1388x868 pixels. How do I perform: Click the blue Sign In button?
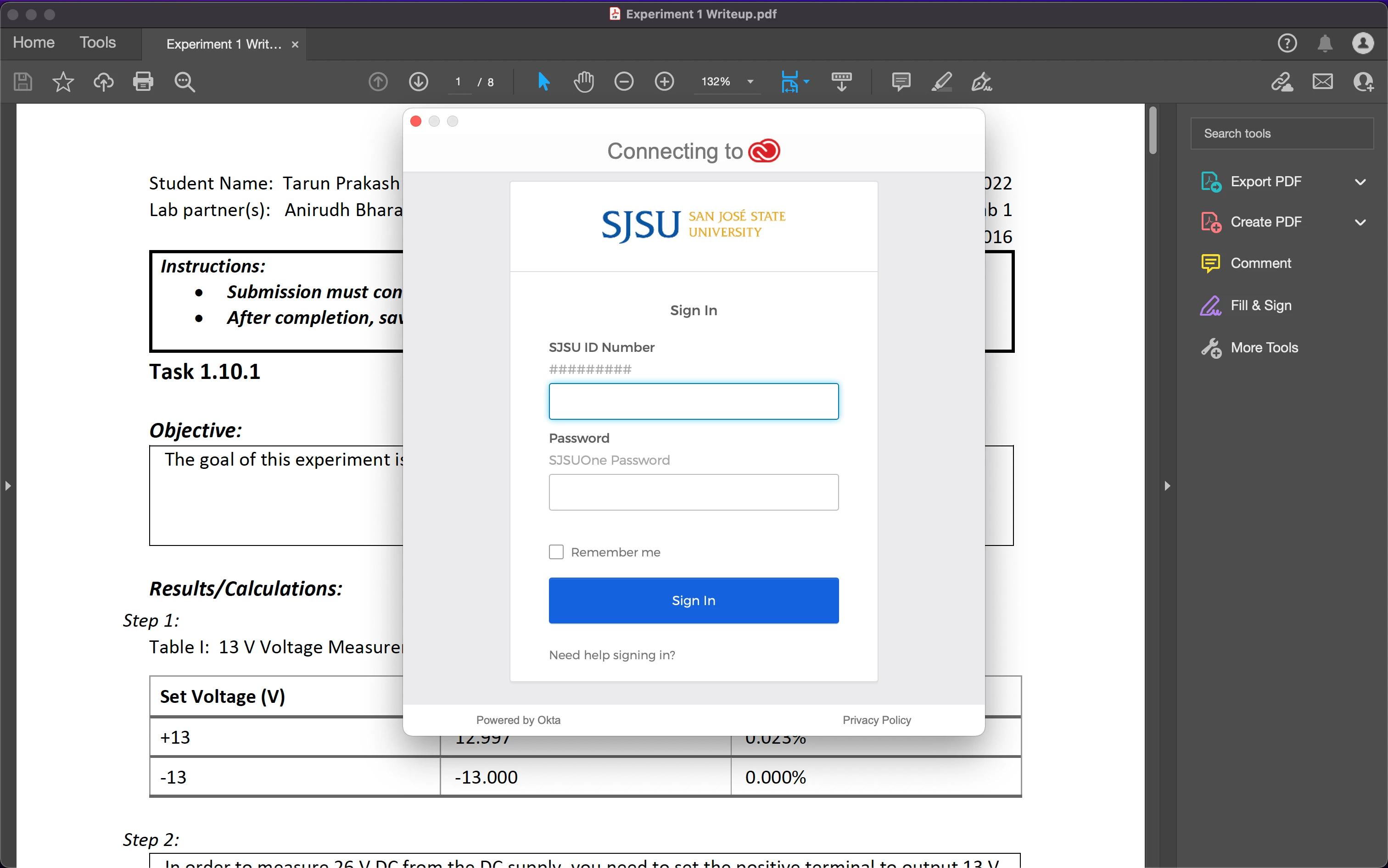693,600
